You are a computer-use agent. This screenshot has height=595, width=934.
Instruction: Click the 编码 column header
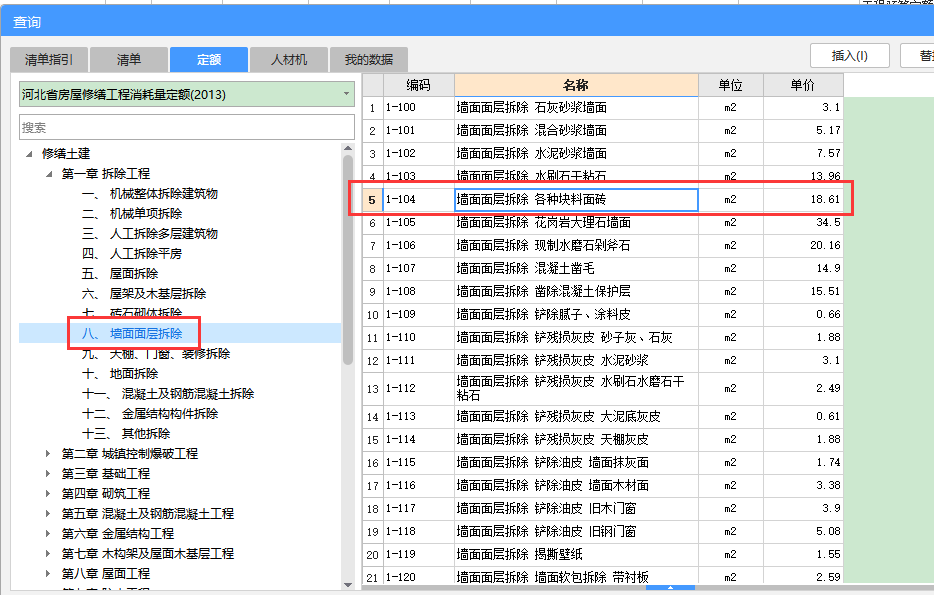(x=419, y=85)
